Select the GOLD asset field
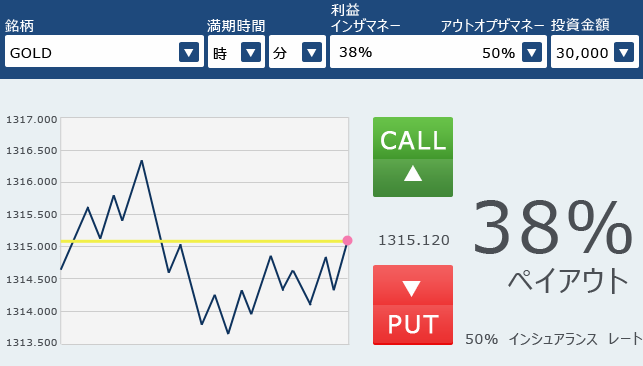 104,51
